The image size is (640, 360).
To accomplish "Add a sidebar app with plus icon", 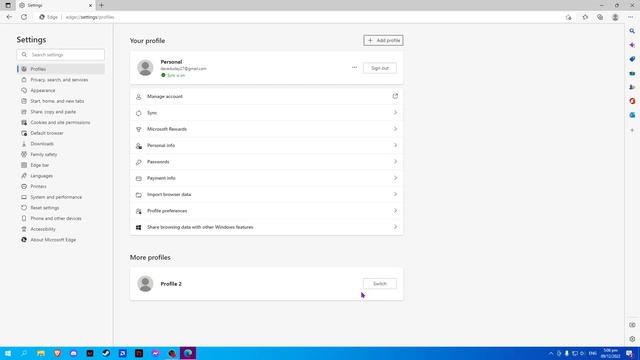I will click(x=632, y=130).
